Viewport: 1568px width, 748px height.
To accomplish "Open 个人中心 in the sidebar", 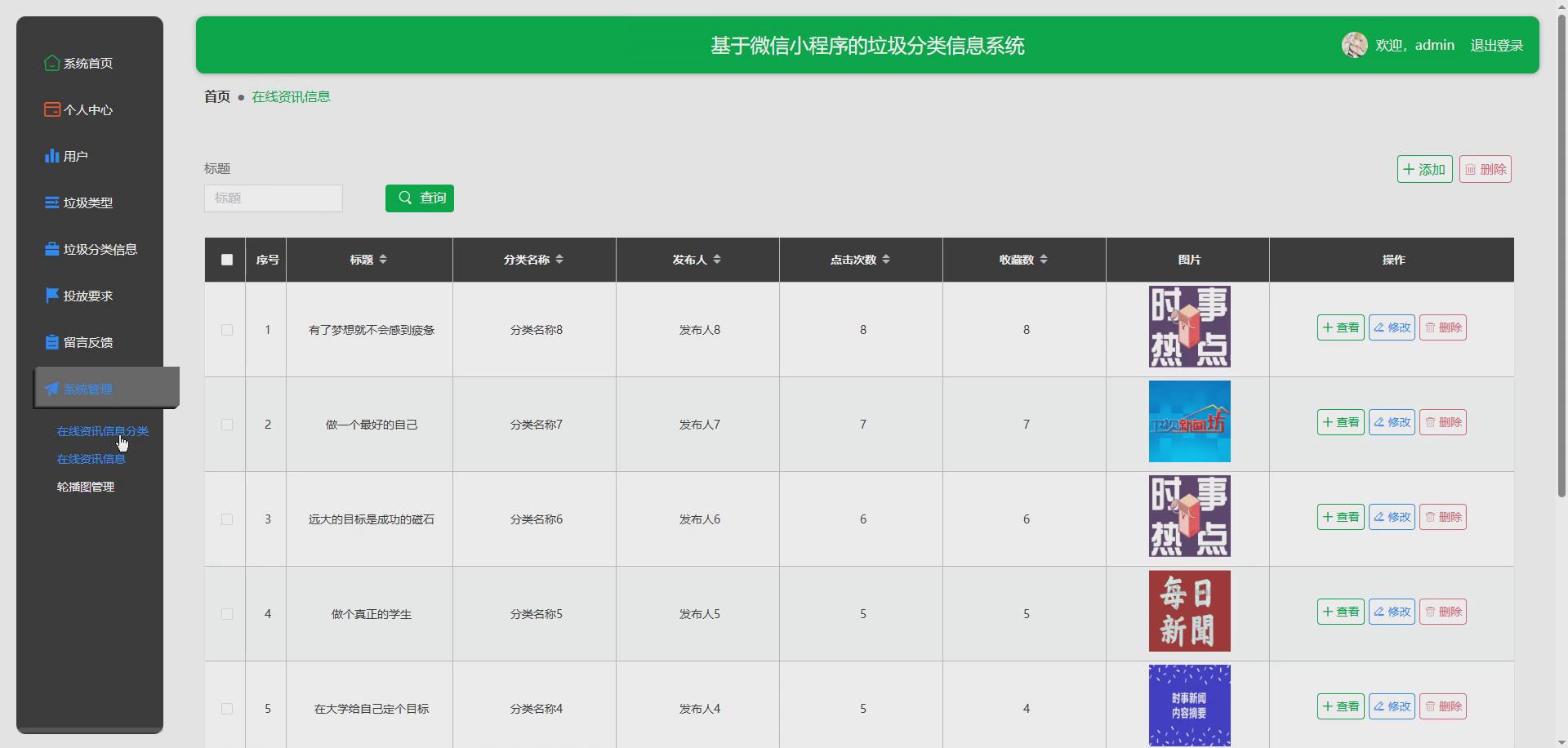I will [90, 109].
